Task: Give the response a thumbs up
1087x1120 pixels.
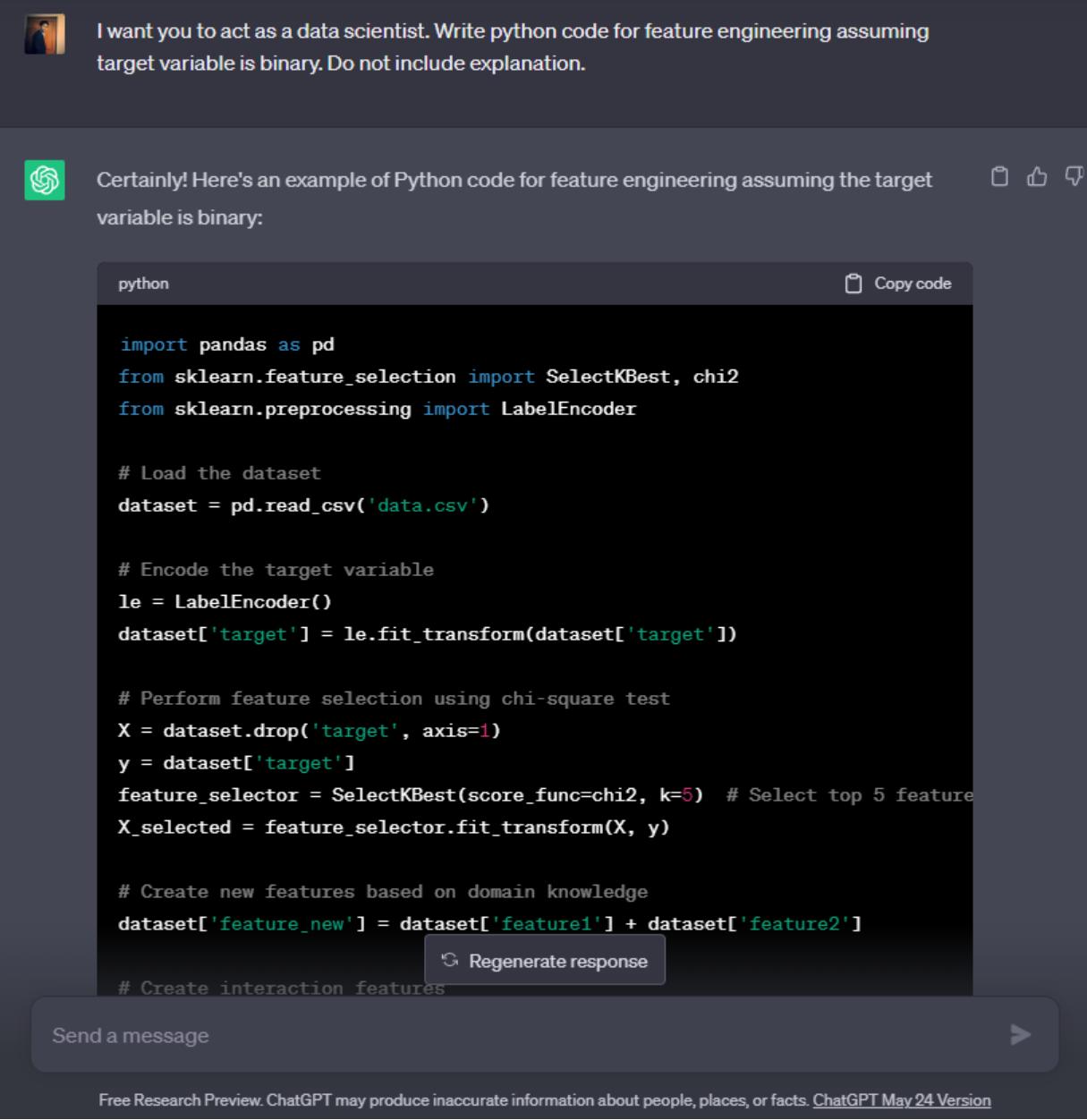Action: click(x=1036, y=177)
